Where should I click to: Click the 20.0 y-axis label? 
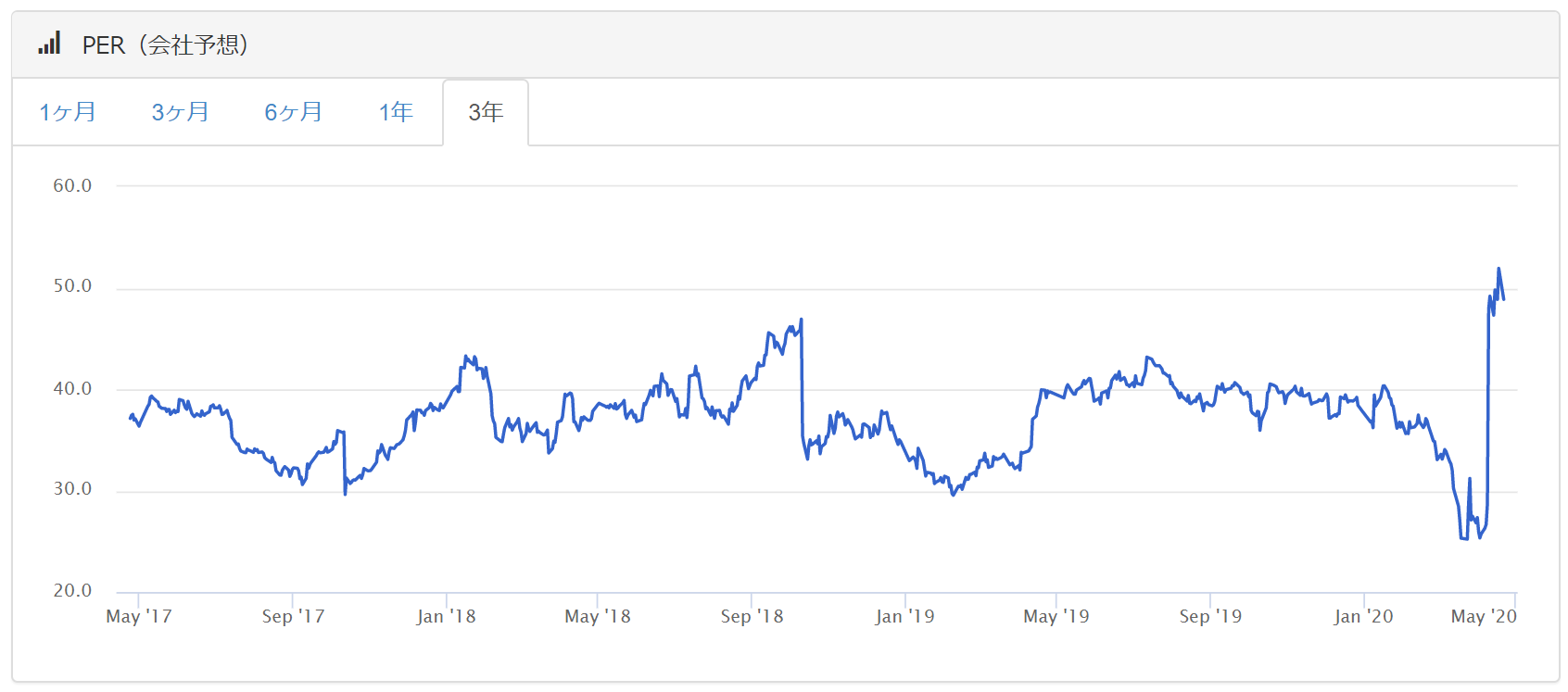72,591
